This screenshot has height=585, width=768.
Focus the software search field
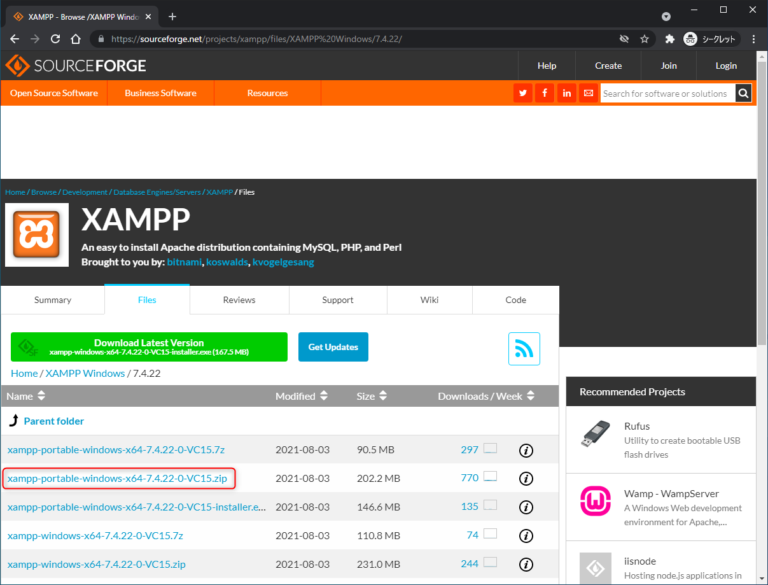(668, 93)
